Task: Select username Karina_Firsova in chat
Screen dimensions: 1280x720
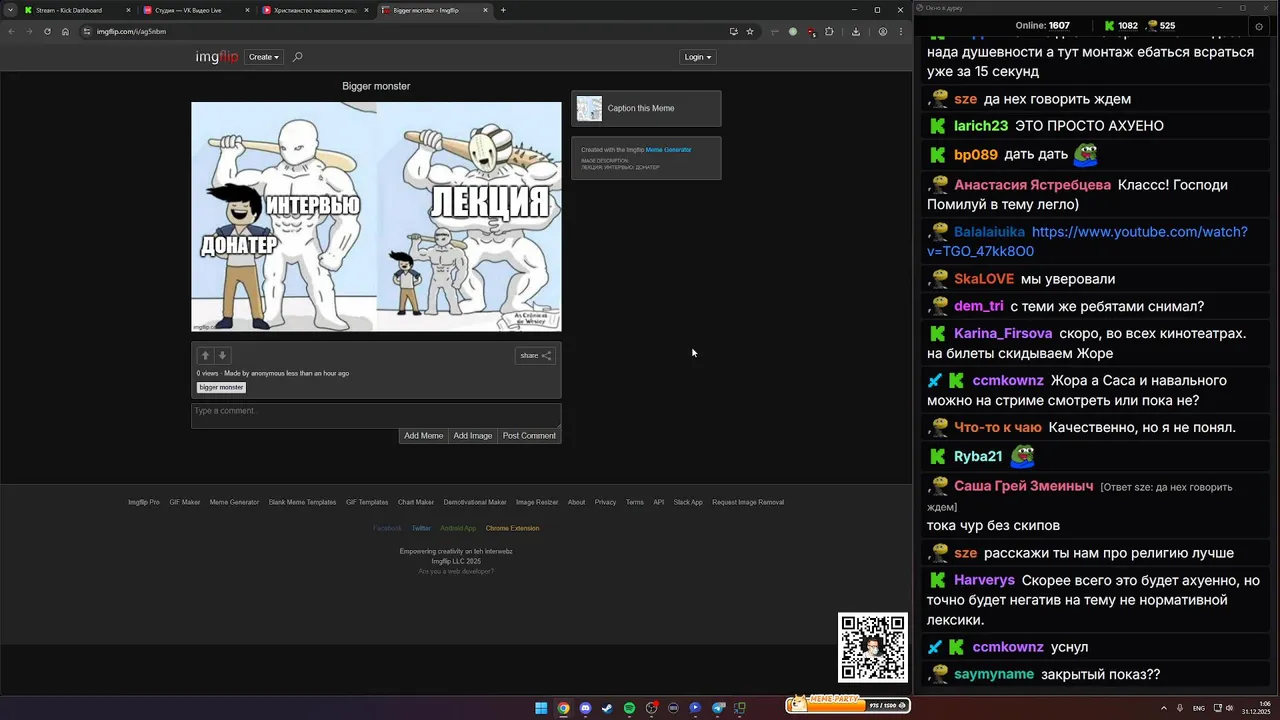Action: click(1003, 333)
